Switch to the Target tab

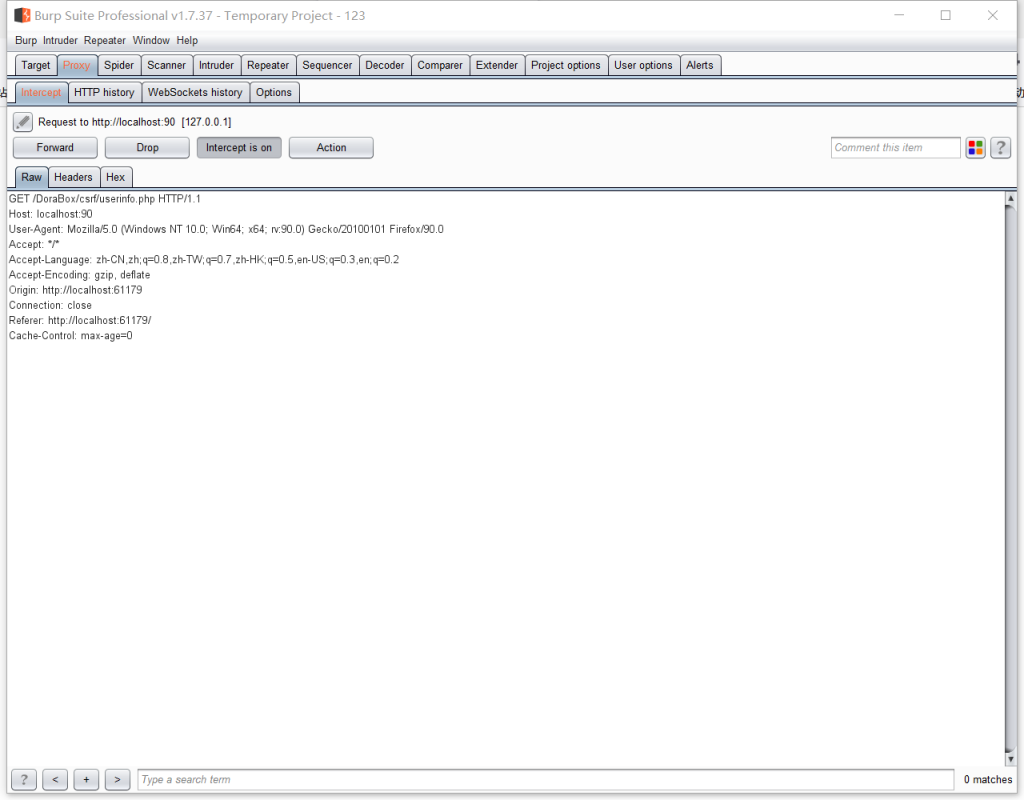click(x=36, y=65)
